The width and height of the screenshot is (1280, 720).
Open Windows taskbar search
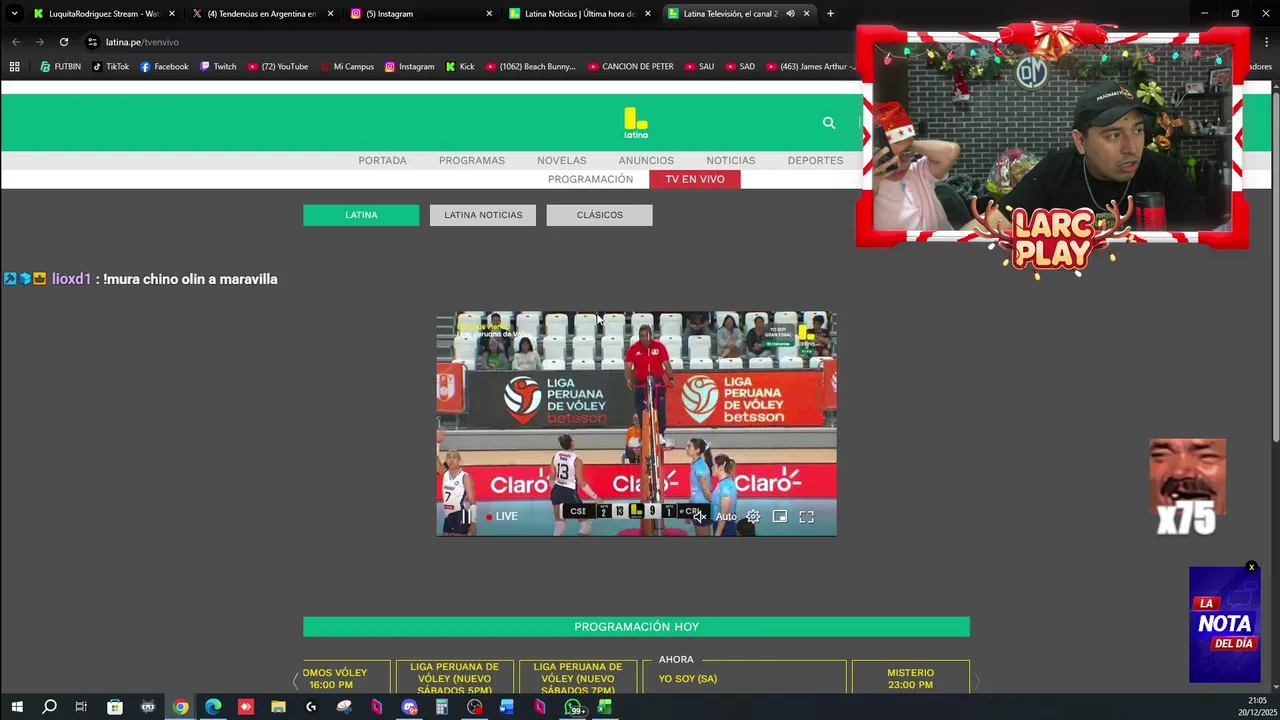[x=49, y=707]
